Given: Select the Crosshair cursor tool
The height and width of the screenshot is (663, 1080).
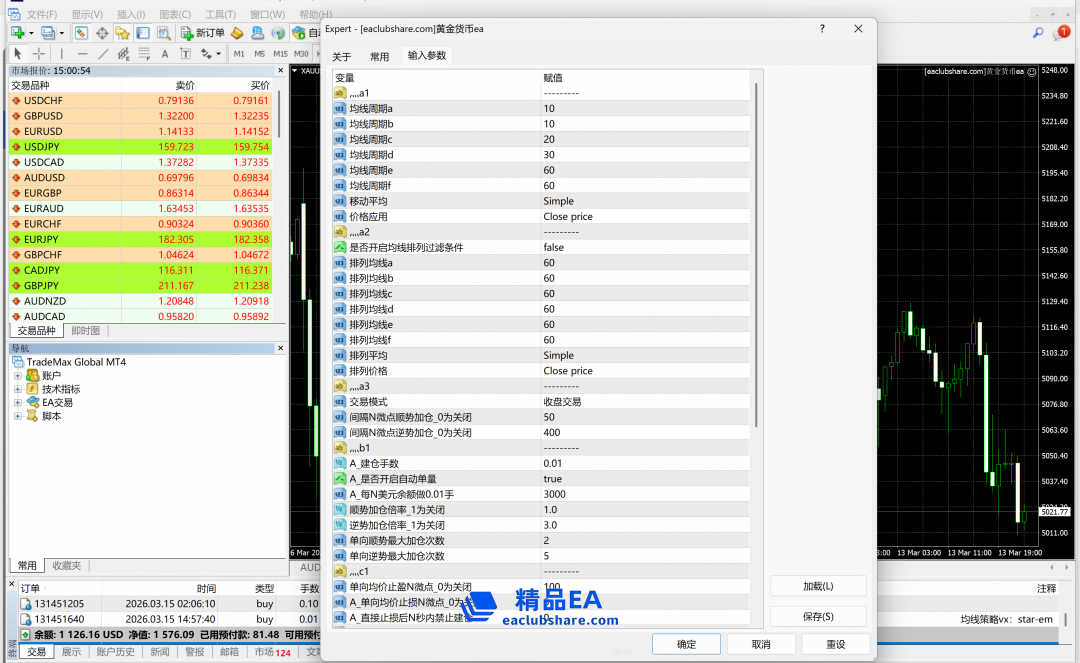Looking at the screenshot, I should point(39,54).
